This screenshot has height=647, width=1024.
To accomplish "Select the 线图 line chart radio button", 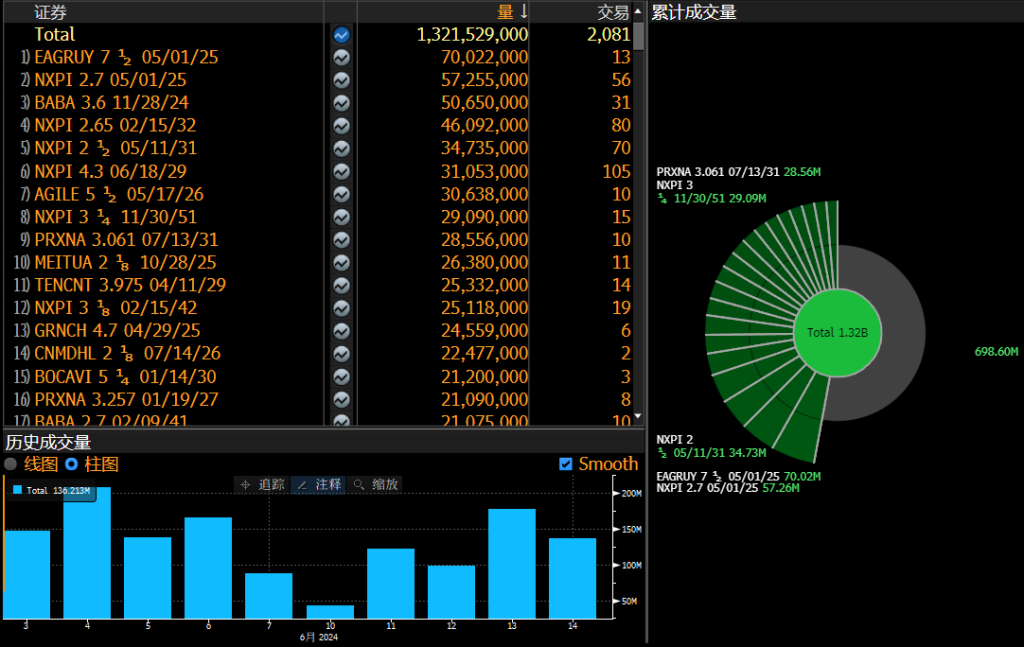I will click(x=11, y=464).
